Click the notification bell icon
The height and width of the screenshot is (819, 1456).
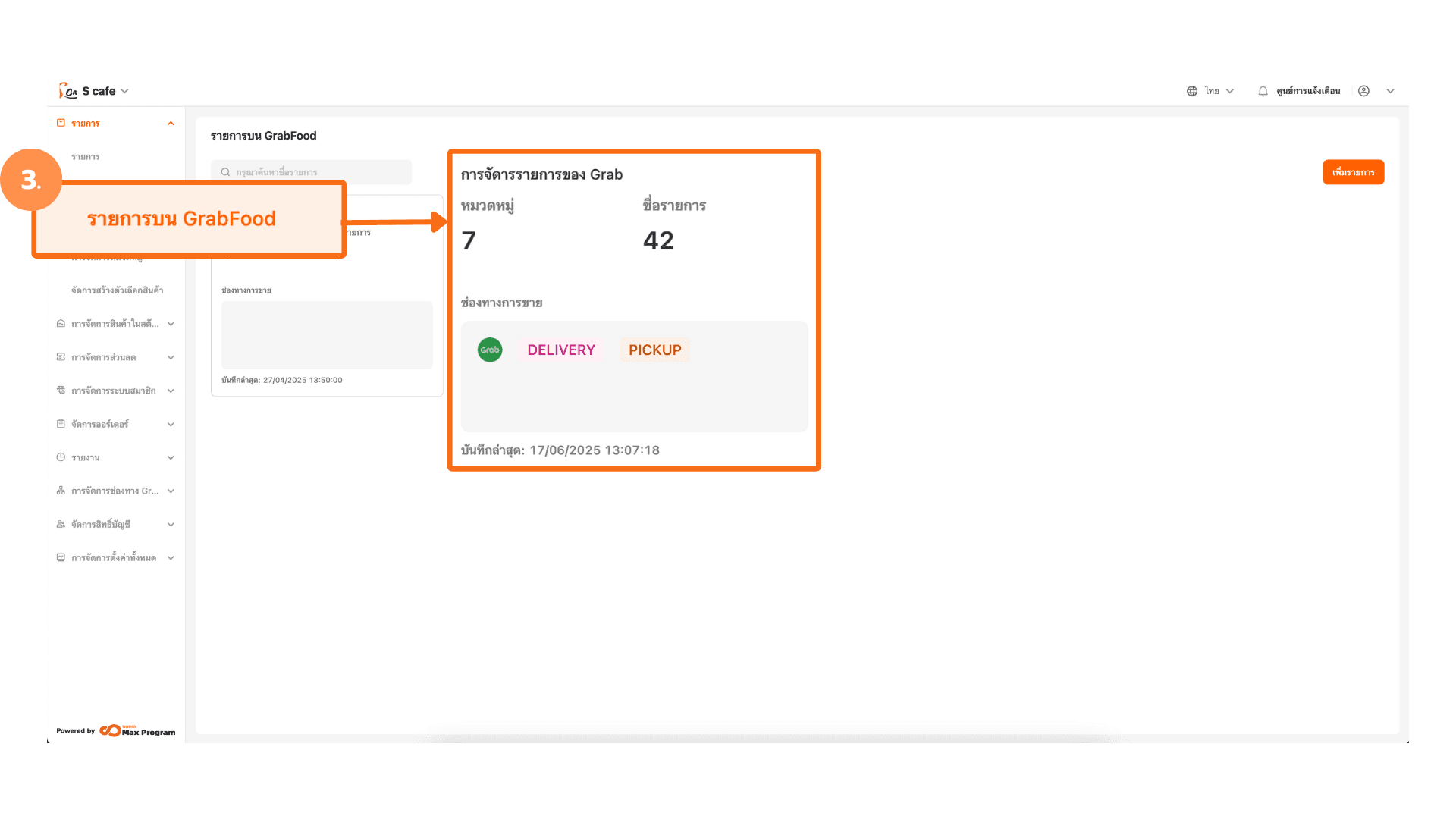pyautogui.click(x=1263, y=91)
